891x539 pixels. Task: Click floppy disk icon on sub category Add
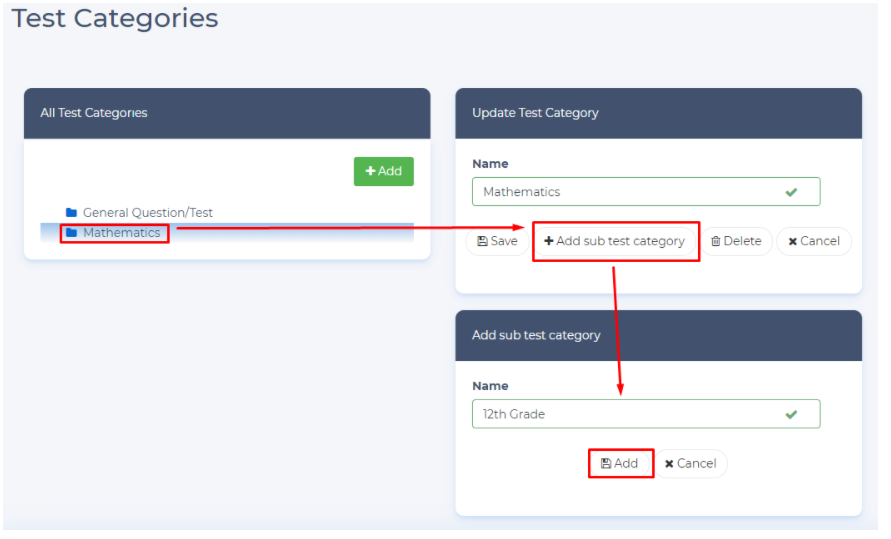click(x=605, y=464)
